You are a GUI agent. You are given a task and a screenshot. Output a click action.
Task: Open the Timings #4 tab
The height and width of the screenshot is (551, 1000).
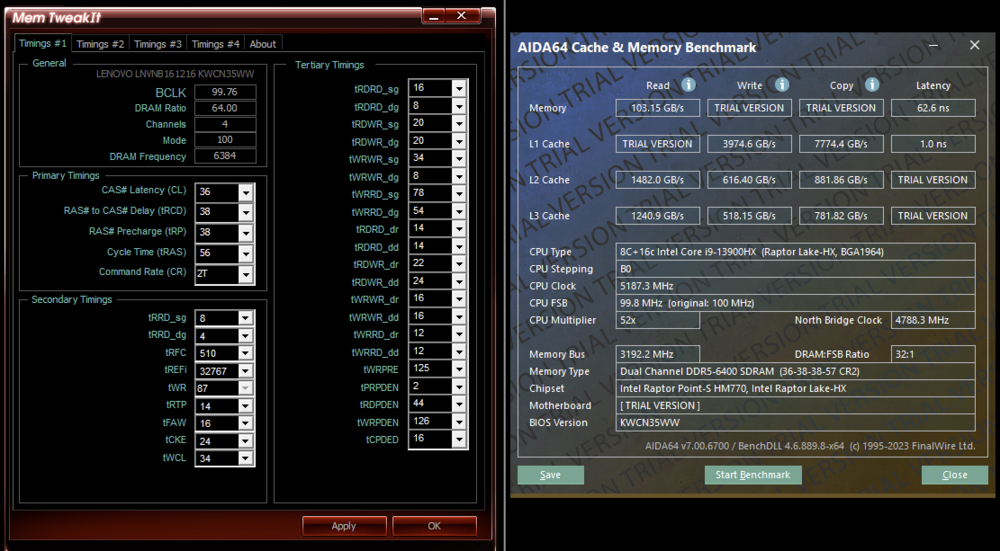(x=216, y=44)
